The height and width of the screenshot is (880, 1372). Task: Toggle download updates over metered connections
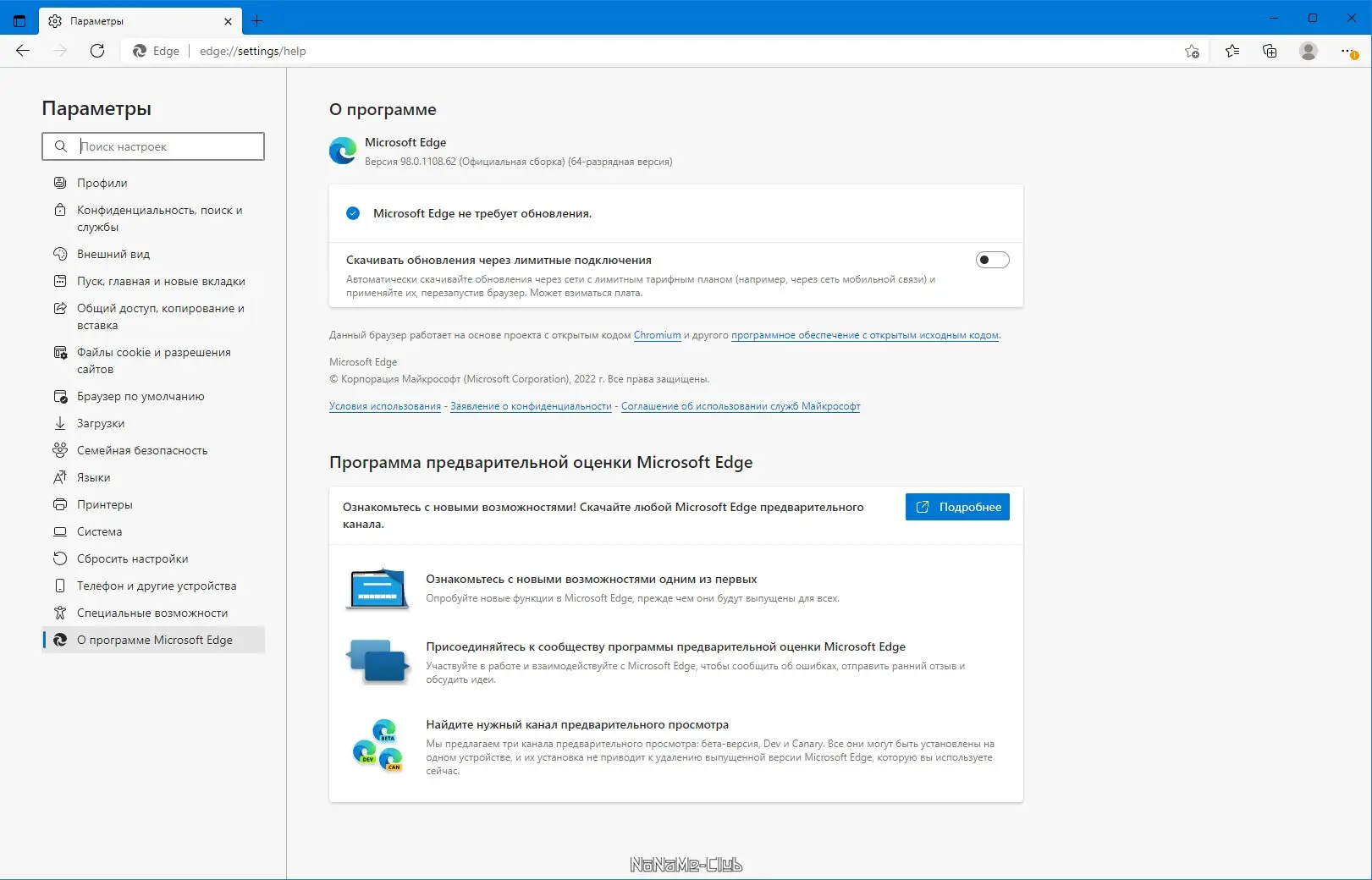pos(992,260)
